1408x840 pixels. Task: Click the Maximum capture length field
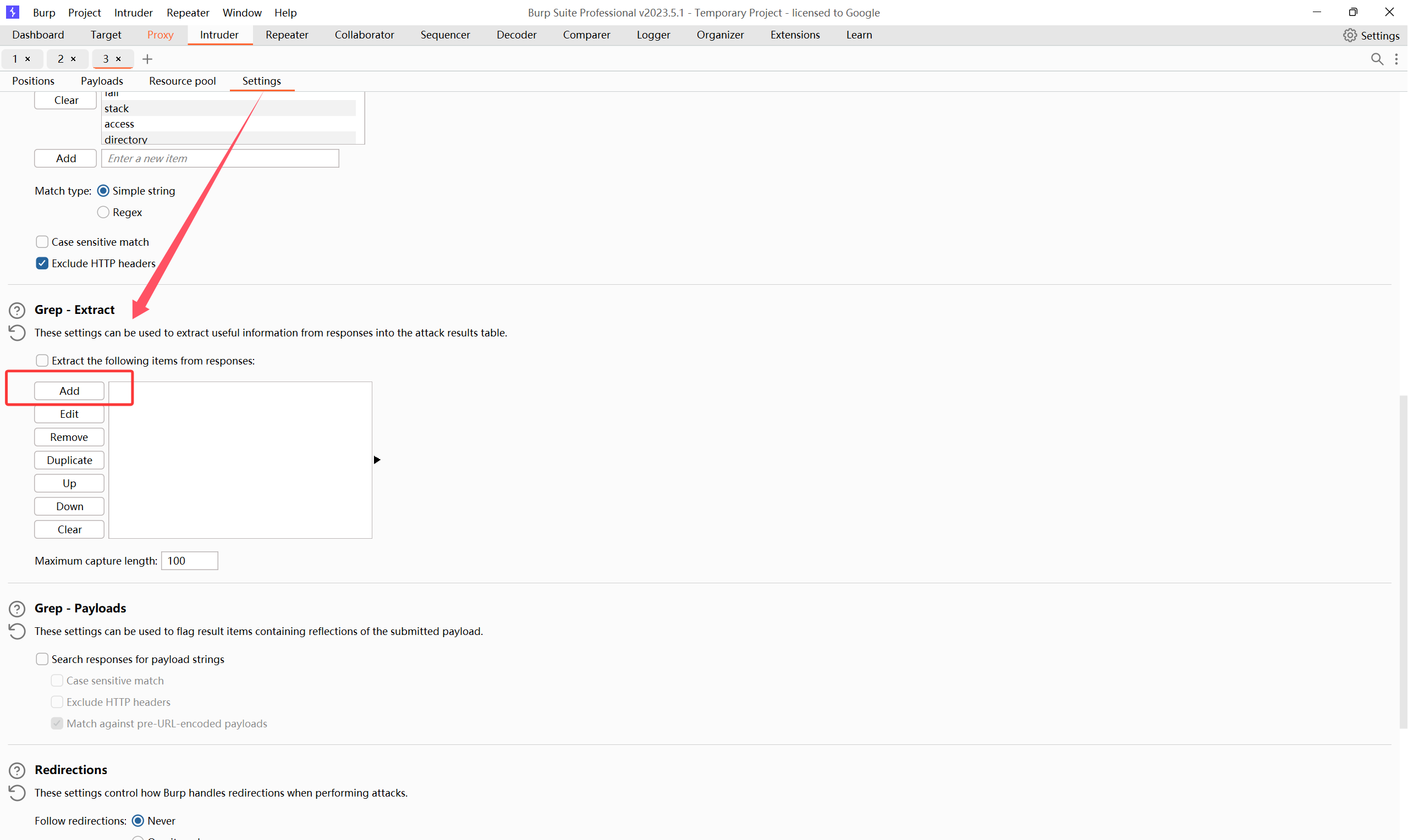pyautogui.click(x=189, y=560)
